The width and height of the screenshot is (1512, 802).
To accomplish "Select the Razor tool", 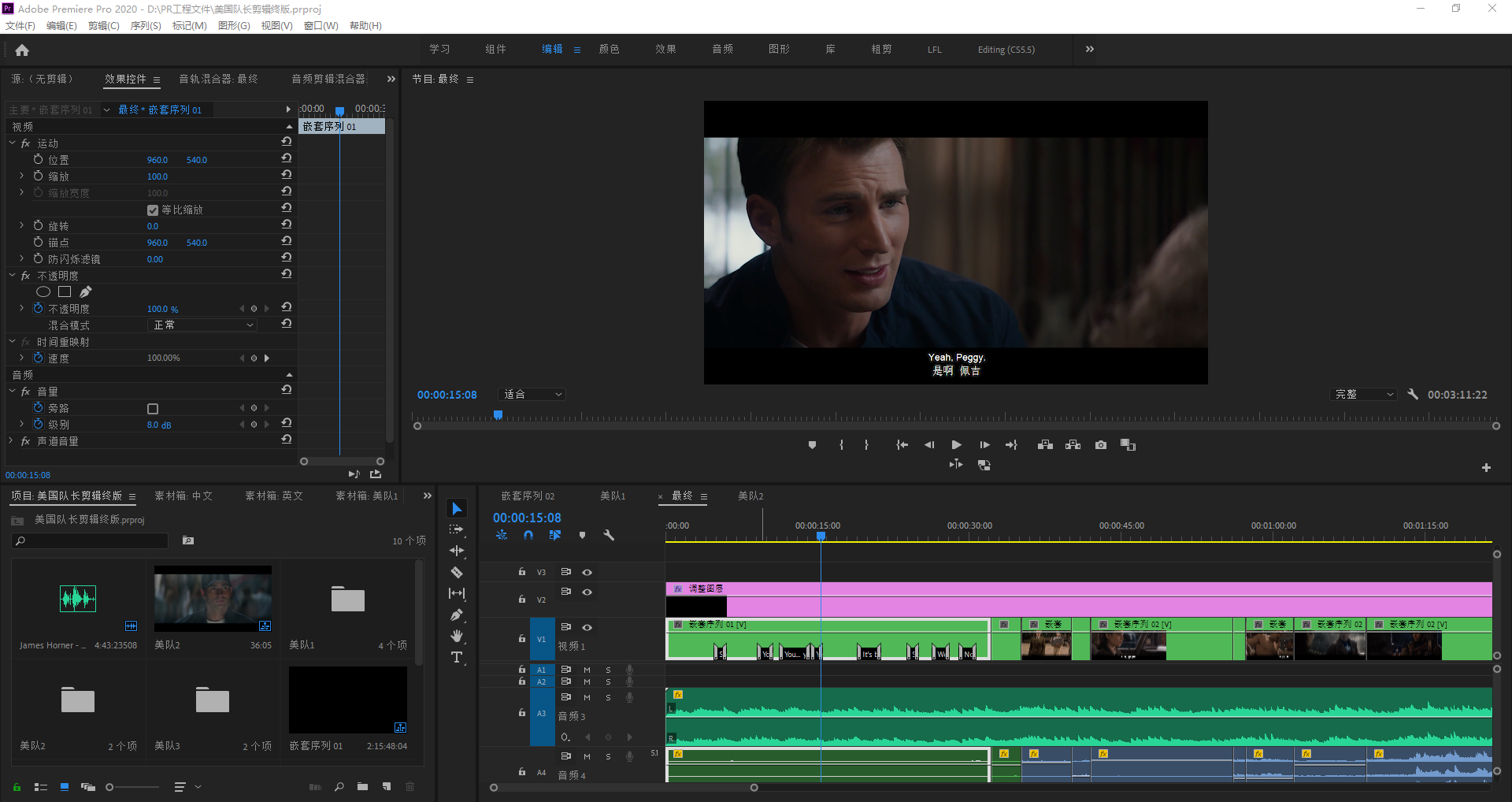I will [457, 572].
